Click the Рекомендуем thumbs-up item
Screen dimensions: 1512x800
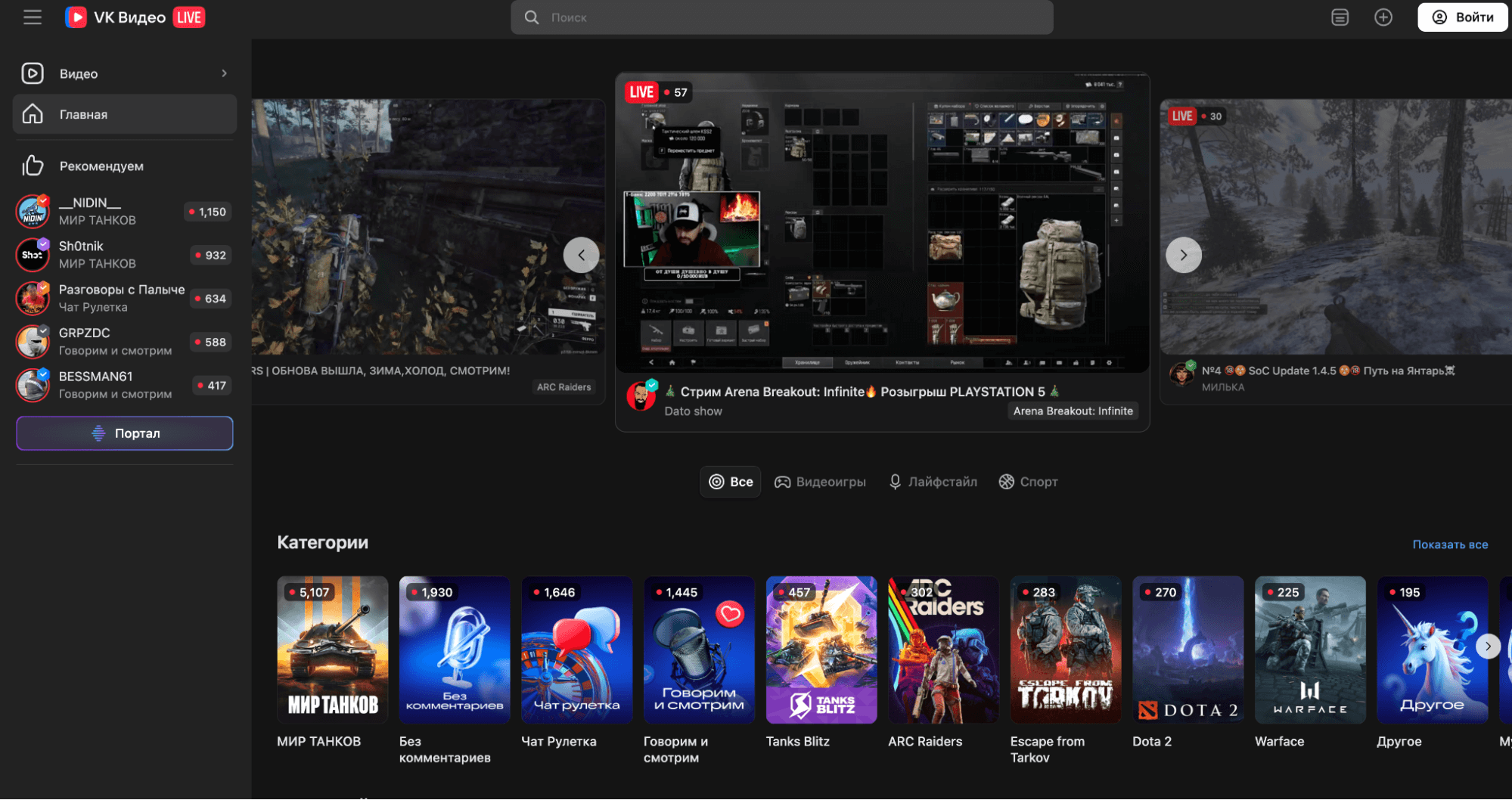click(101, 166)
